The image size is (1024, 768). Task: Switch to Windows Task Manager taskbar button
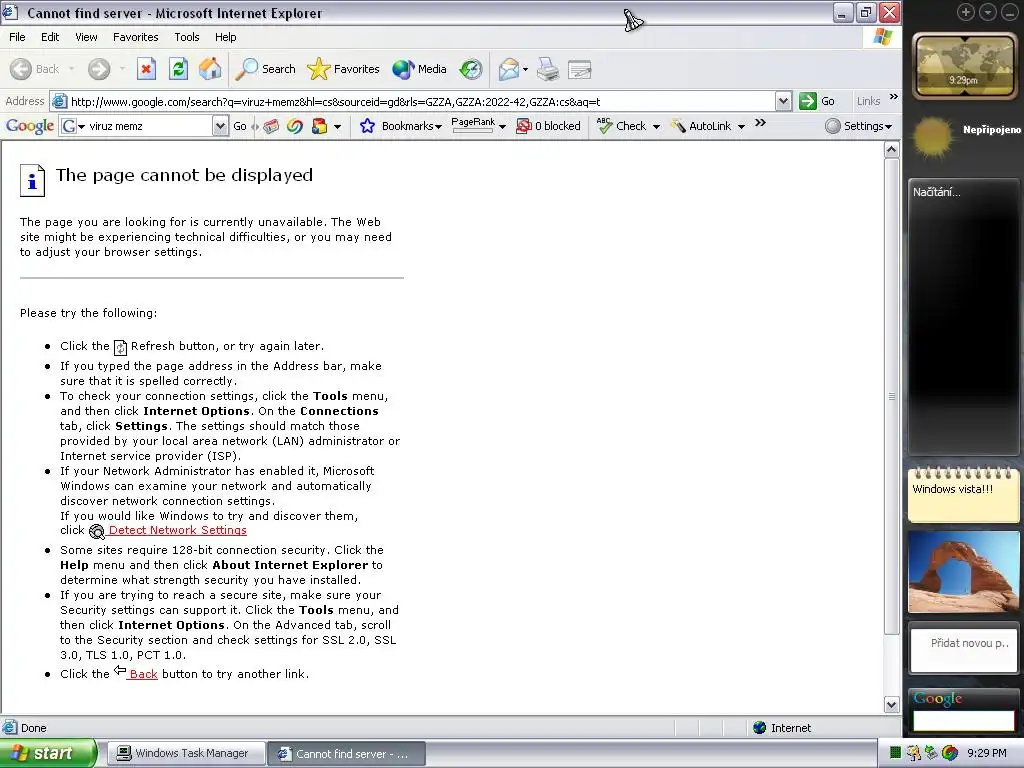point(186,753)
